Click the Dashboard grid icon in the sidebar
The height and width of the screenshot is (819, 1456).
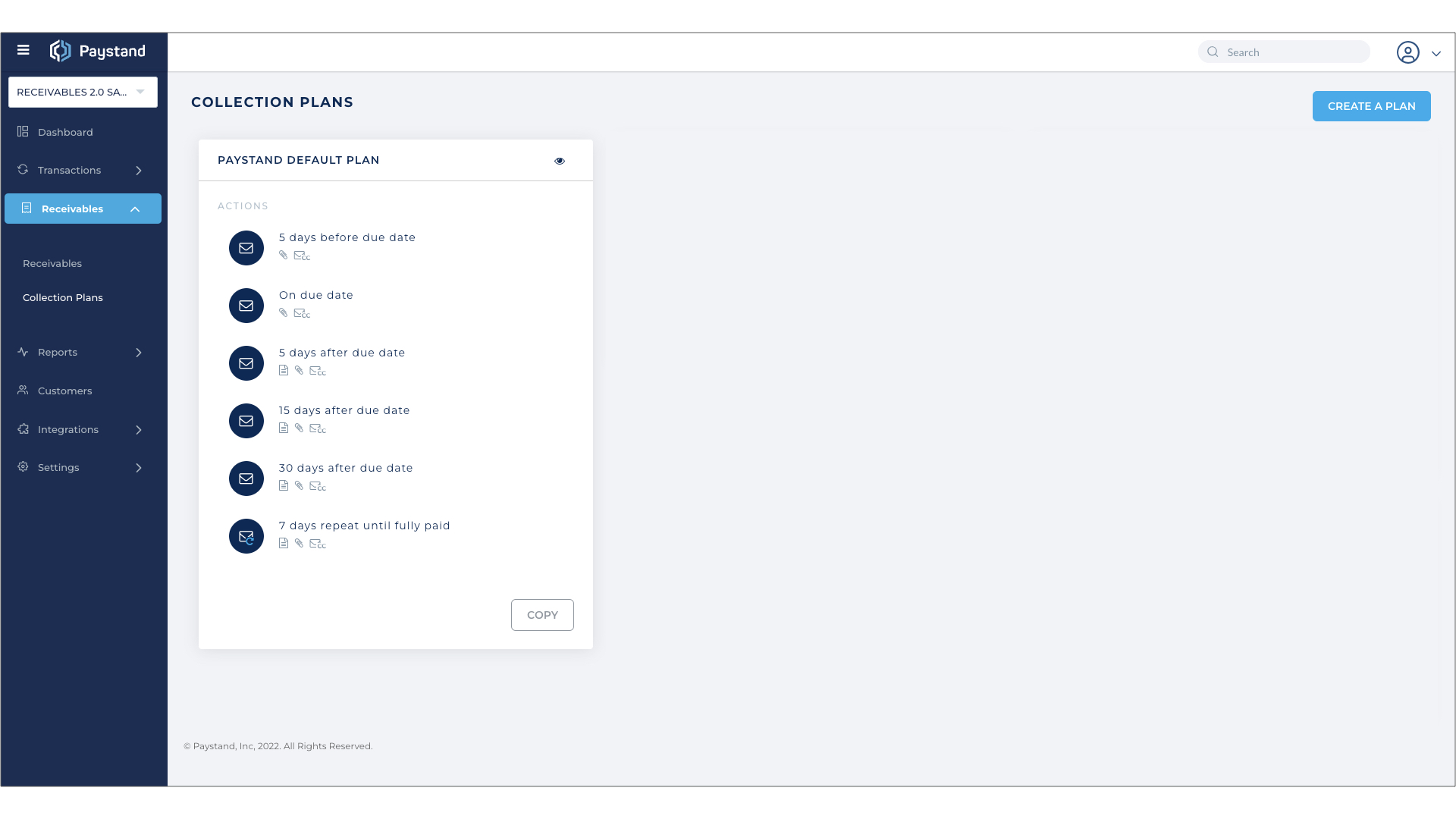23,131
